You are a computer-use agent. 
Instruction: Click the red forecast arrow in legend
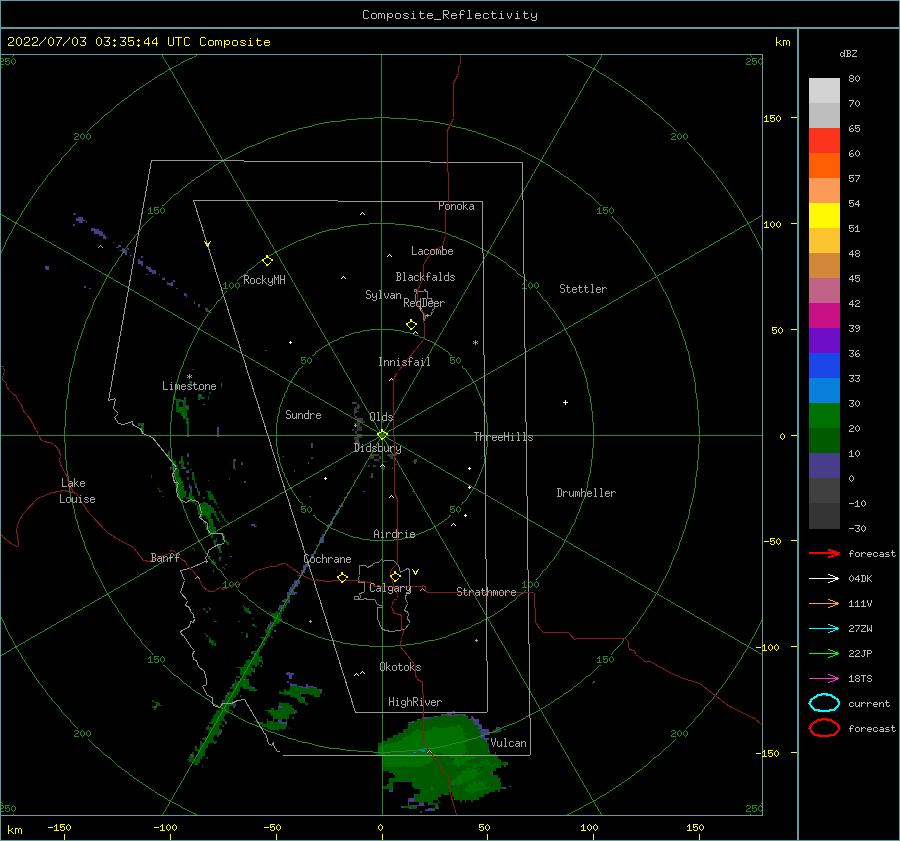point(824,553)
